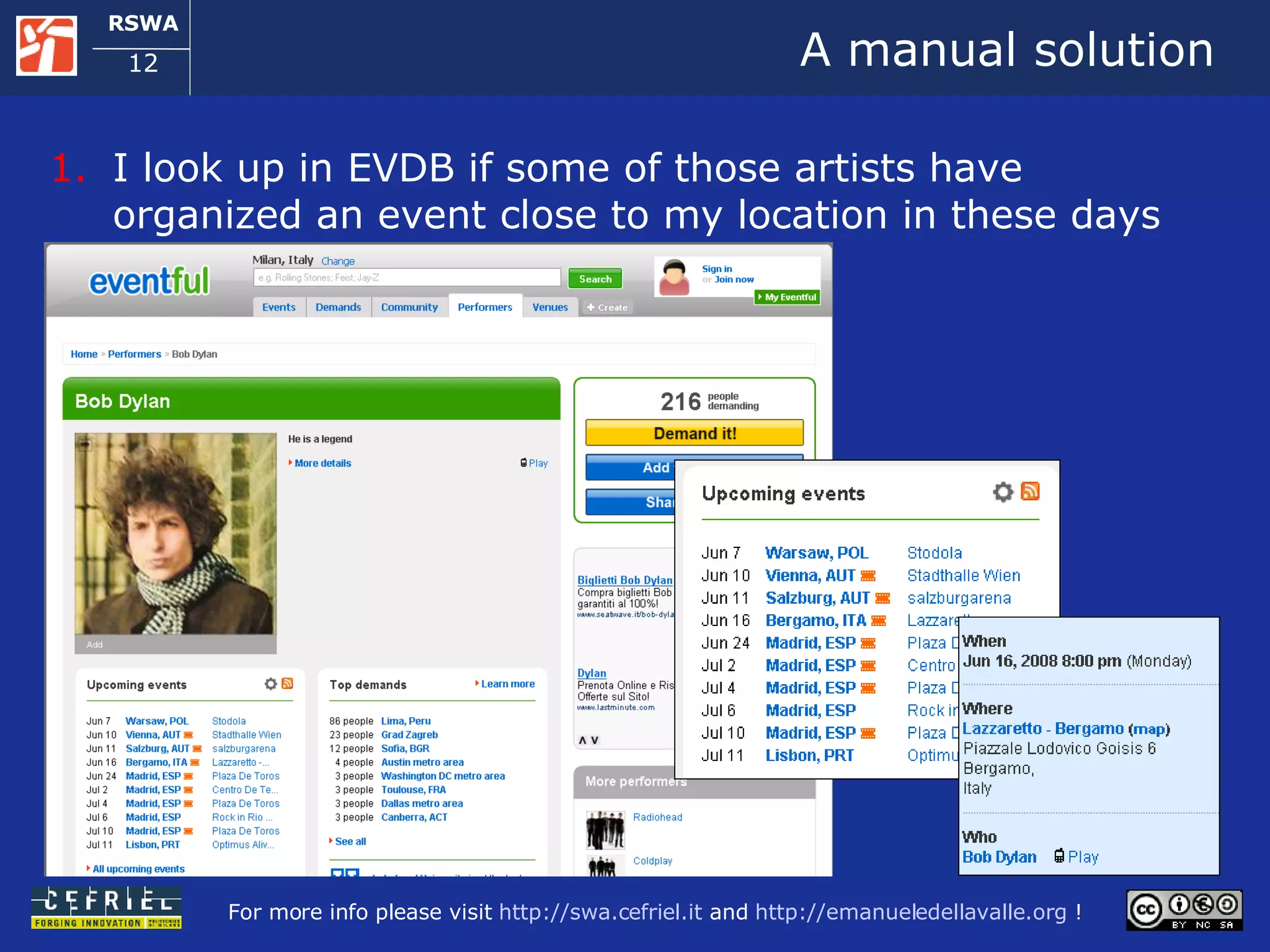Screen dimensions: 1270x952
Task: Click Lima, Peru in Top demands
Action: [x=406, y=721]
